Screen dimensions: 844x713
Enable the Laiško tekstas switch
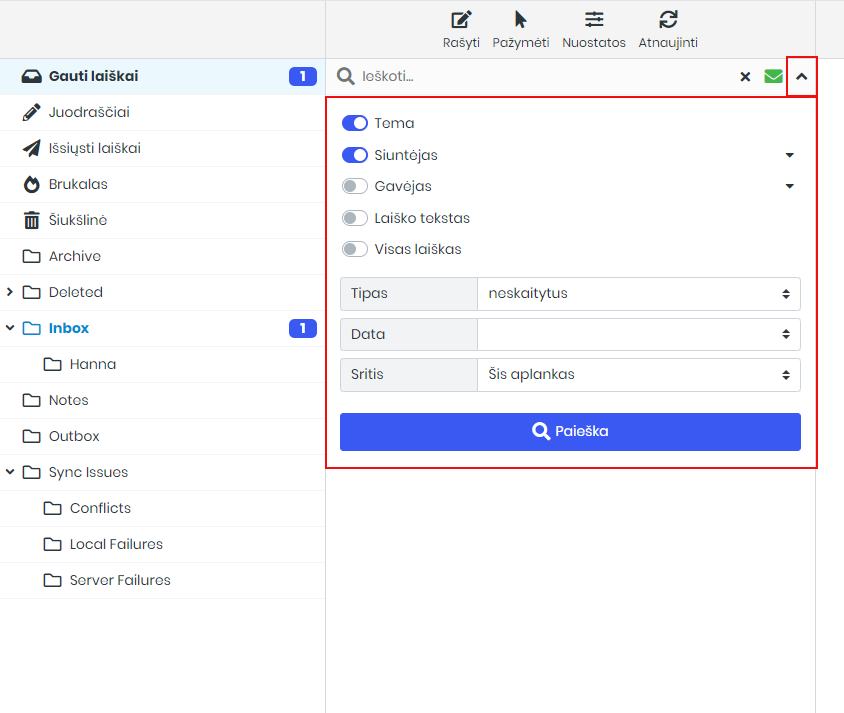coord(355,218)
